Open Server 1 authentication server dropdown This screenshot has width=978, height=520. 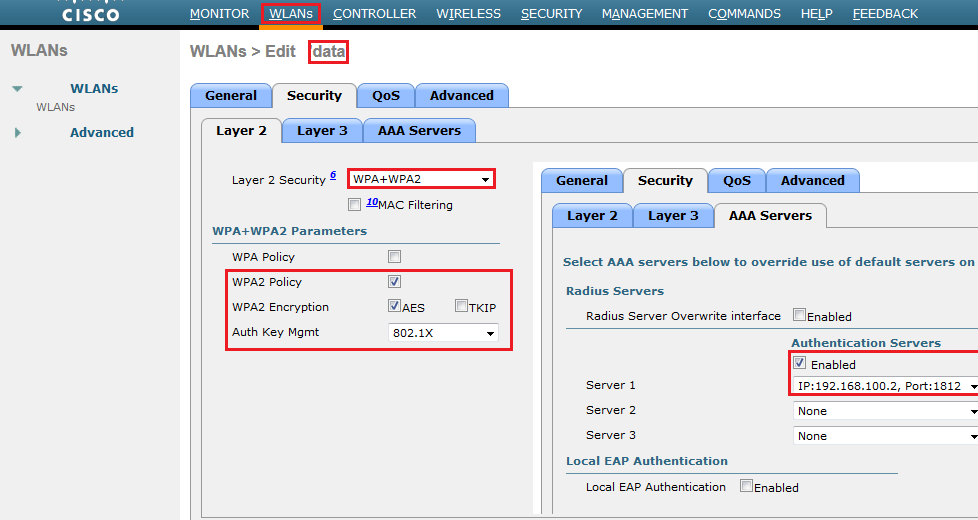coord(884,385)
